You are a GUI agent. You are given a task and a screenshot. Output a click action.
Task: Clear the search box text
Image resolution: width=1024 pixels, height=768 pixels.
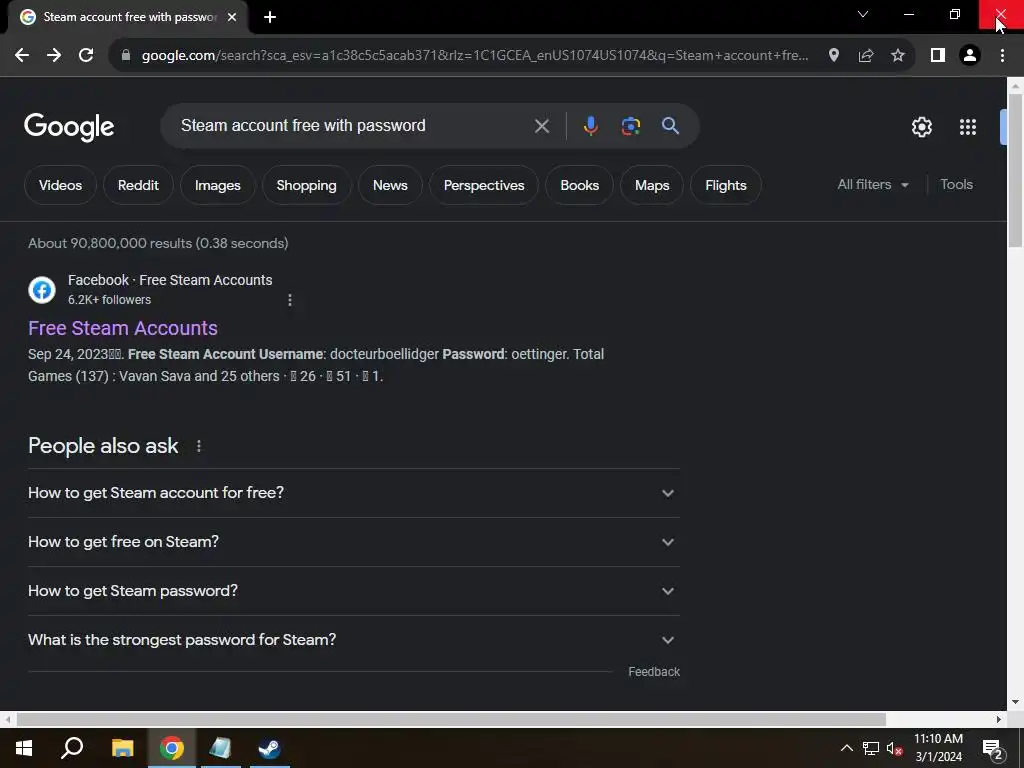[541, 126]
